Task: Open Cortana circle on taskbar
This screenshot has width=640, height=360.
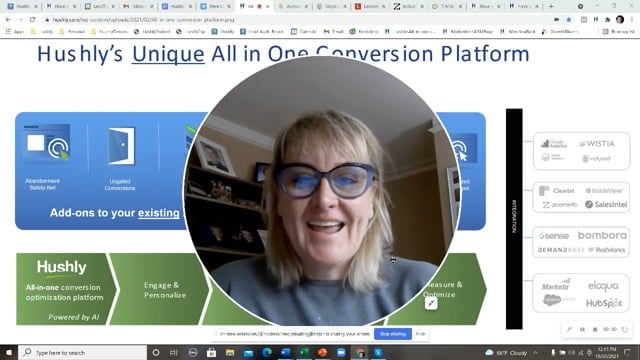Action: click(x=156, y=352)
